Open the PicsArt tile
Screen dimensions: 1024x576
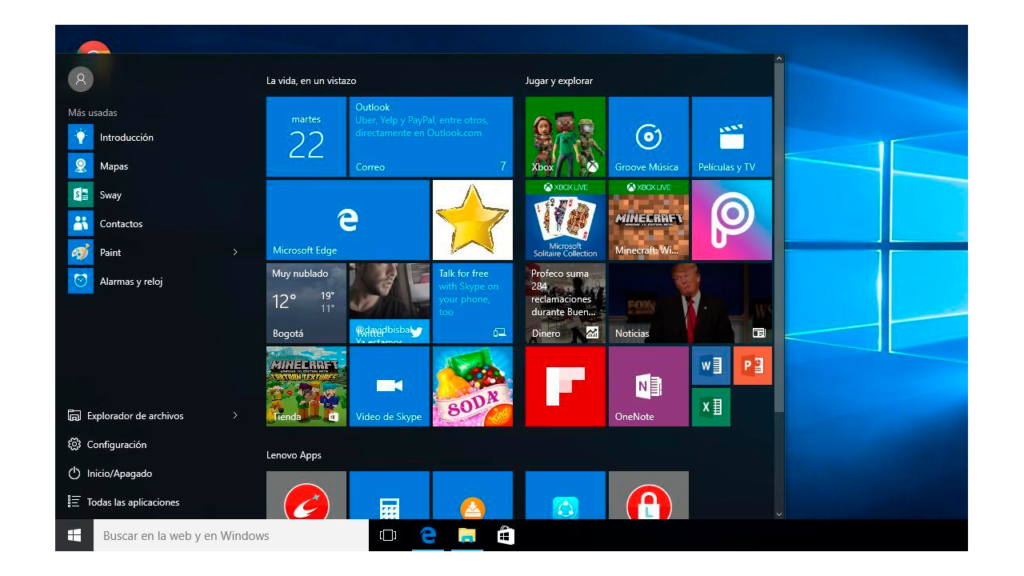(x=731, y=220)
